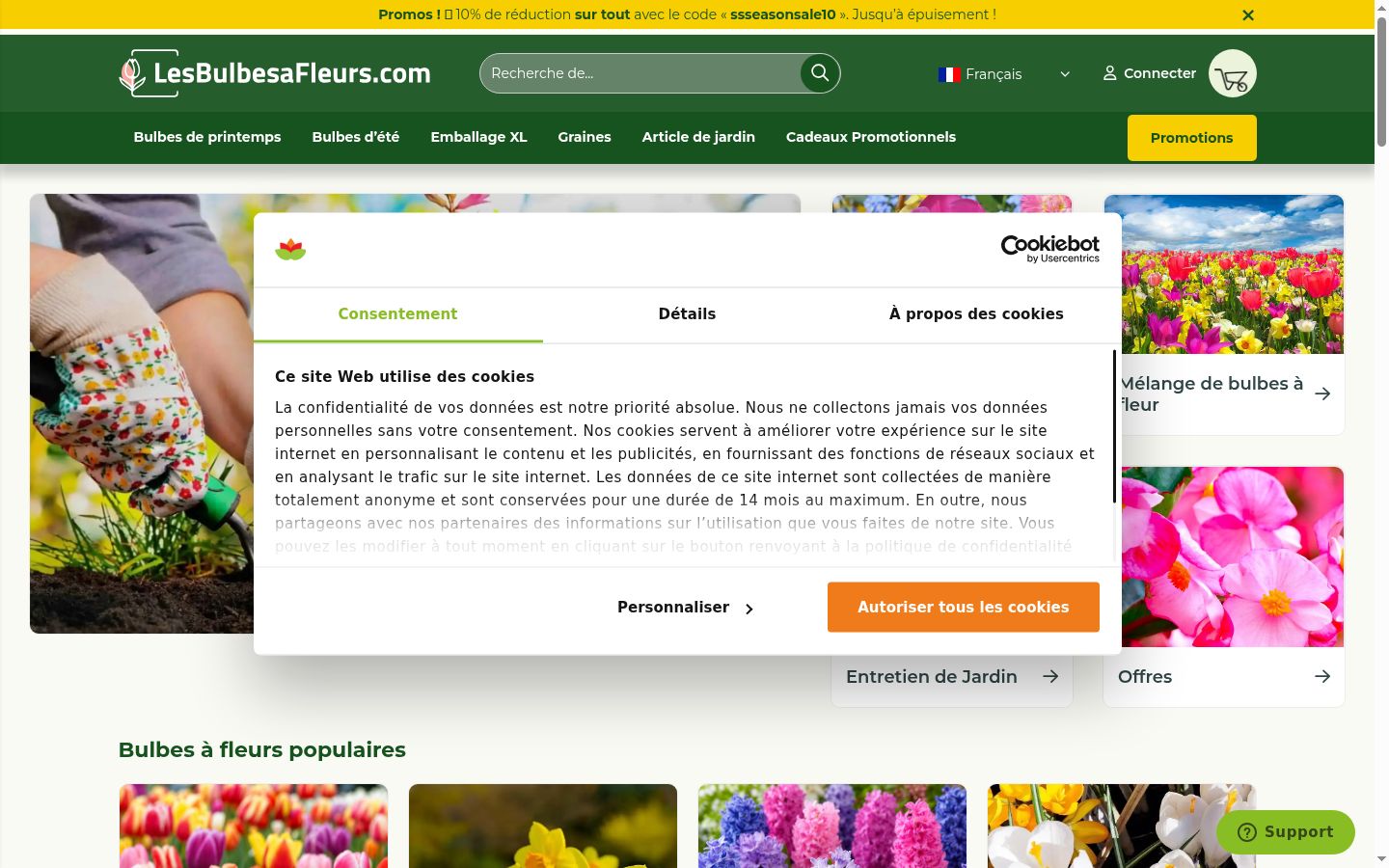The height and width of the screenshot is (868, 1389).
Task: Switch to the Détails tab
Action: [x=687, y=314]
